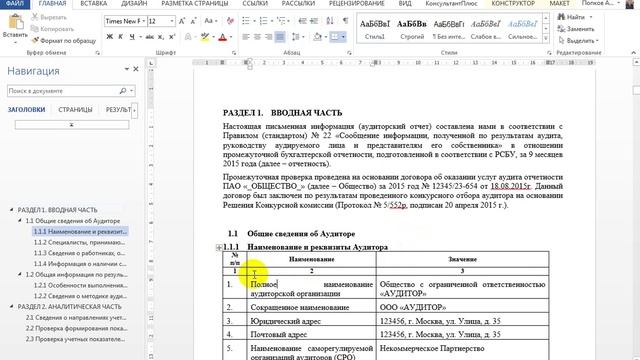640x360 pixels.
Task: Apply the Строгий style from the gallery
Action: 412,29
